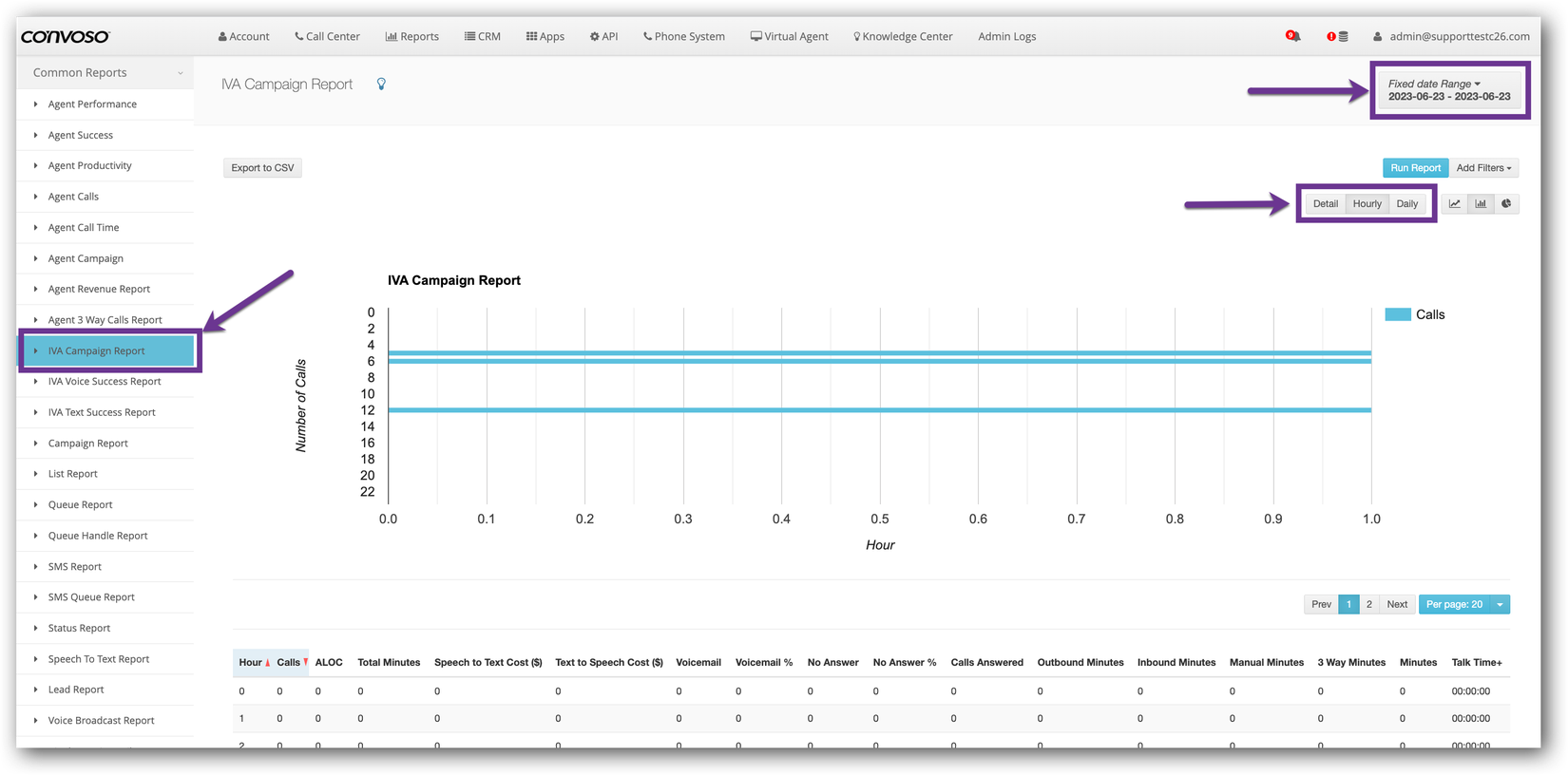Switch to pie chart view
1568x775 pixels.
pos(1506,204)
